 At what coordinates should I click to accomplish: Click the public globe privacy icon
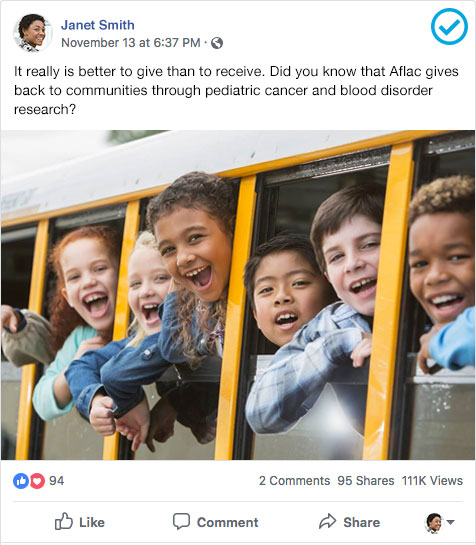[217, 43]
